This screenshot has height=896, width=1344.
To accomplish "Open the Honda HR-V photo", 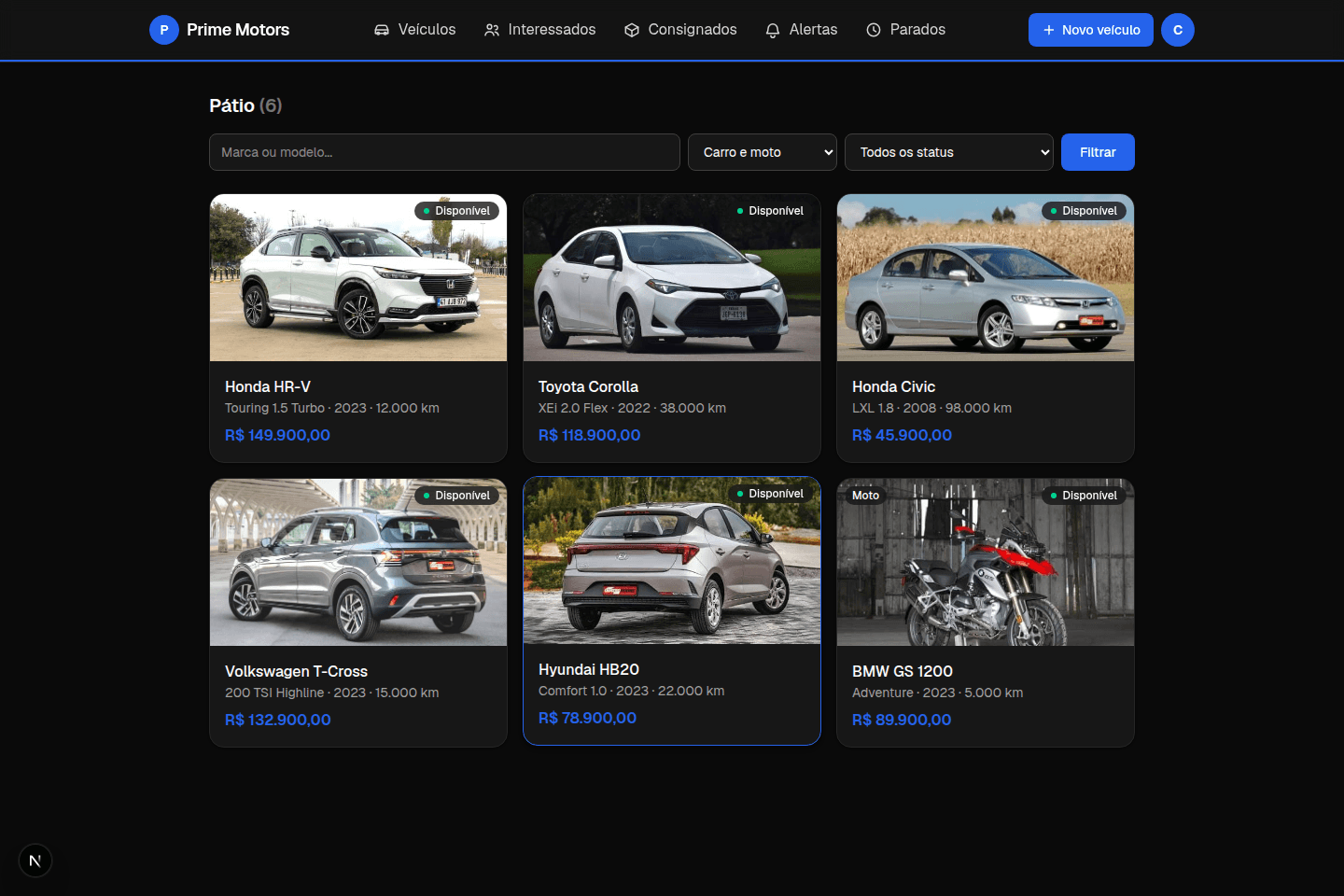I will (x=358, y=277).
